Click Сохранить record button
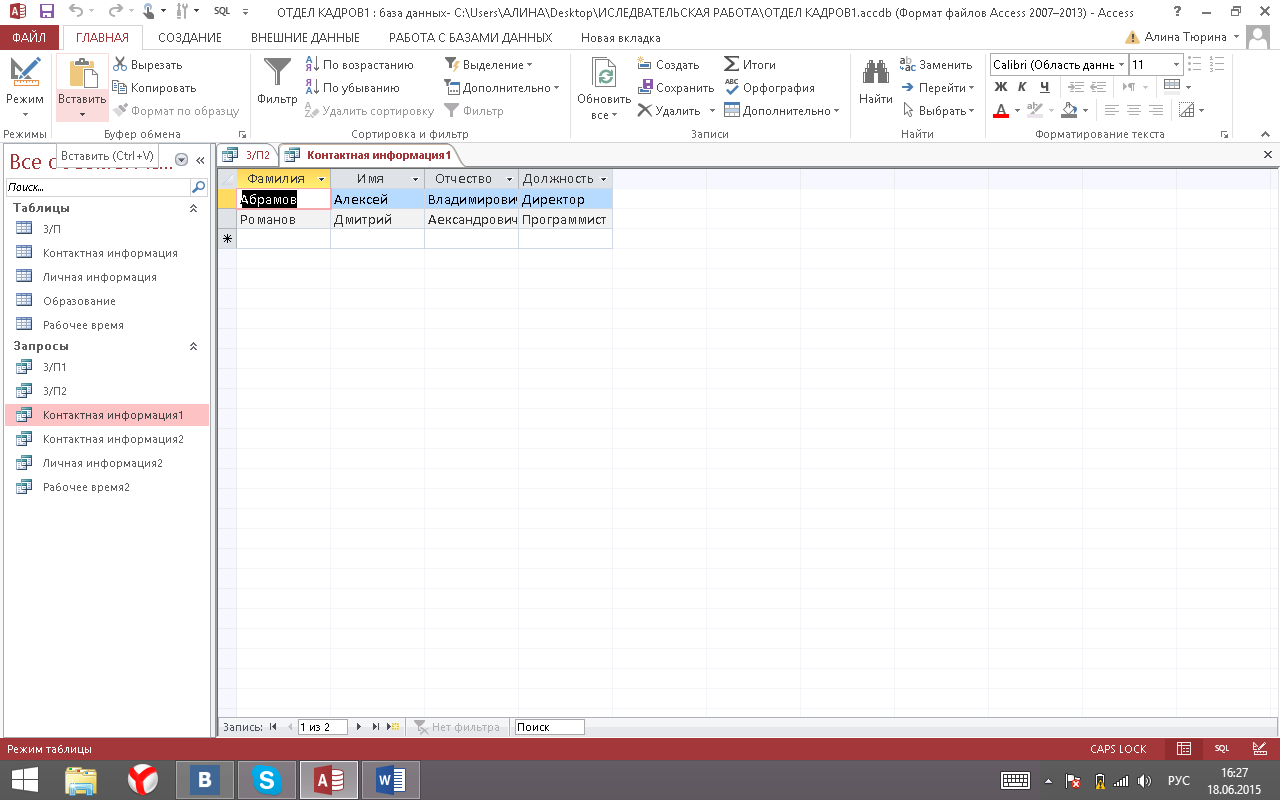The width and height of the screenshot is (1280, 800). (x=675, y=88)
